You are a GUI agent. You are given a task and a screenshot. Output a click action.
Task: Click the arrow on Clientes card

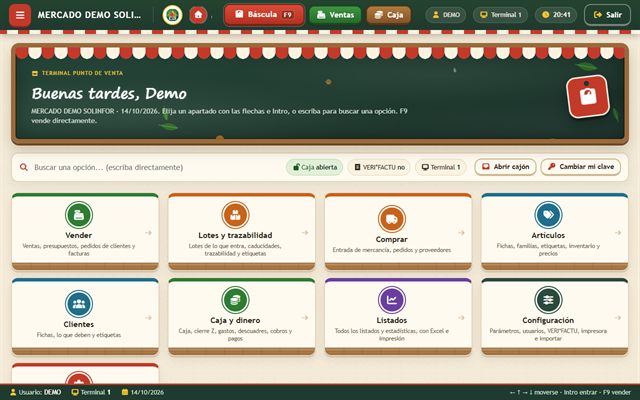pos(149,318)
